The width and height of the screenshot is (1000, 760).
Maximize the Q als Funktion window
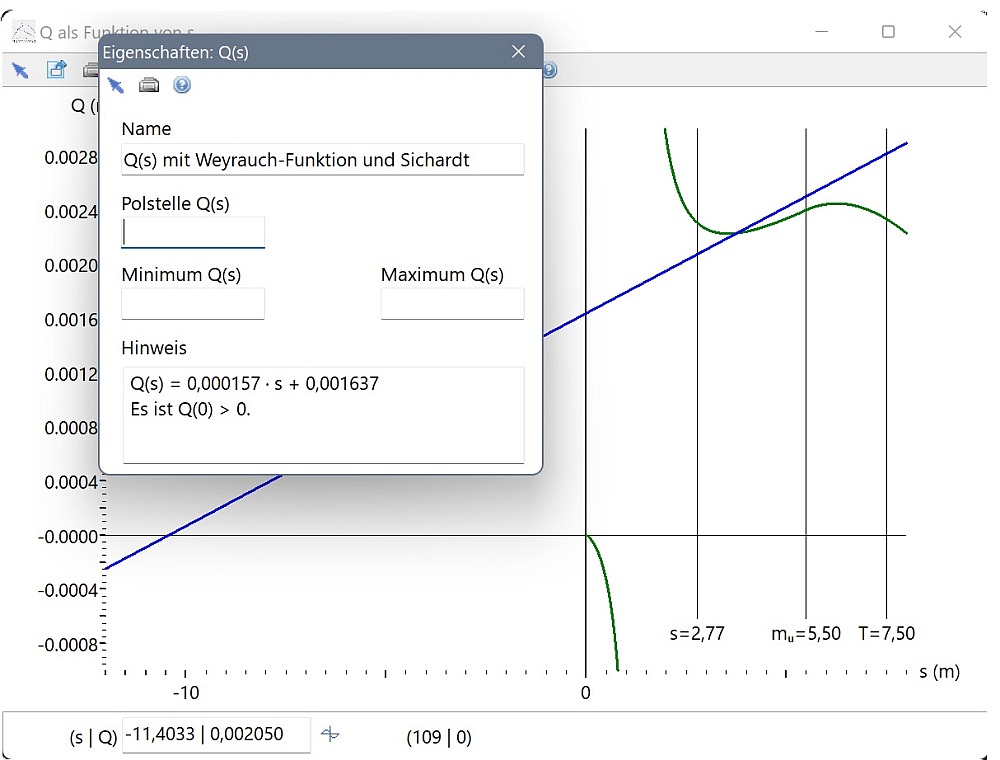[x=888, y=32]
